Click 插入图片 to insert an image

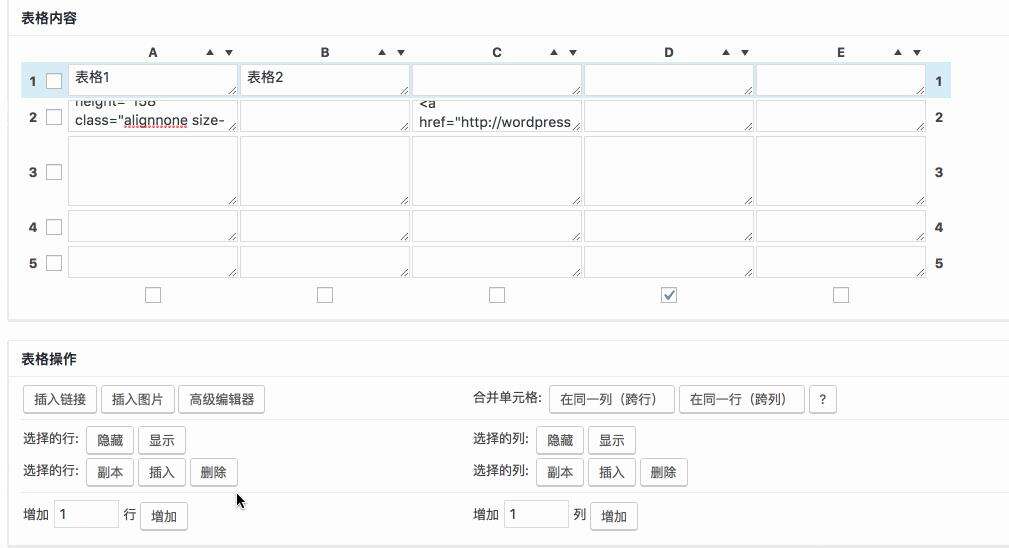pos(137,399)
